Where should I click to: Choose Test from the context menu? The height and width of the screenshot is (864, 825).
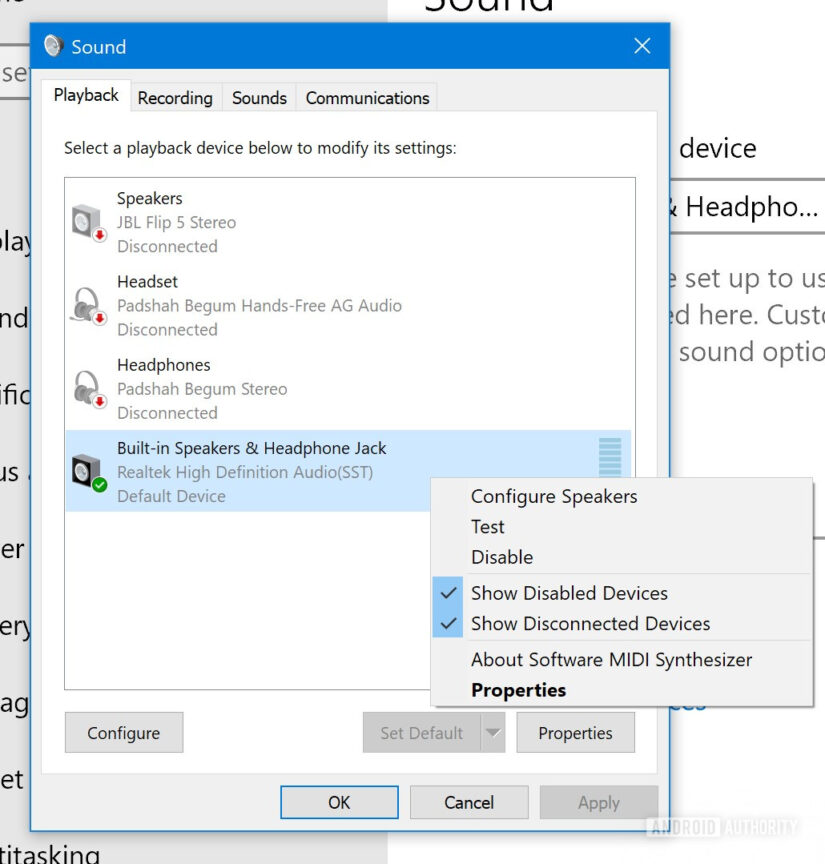pyautogui.click(x=488, y=527)
